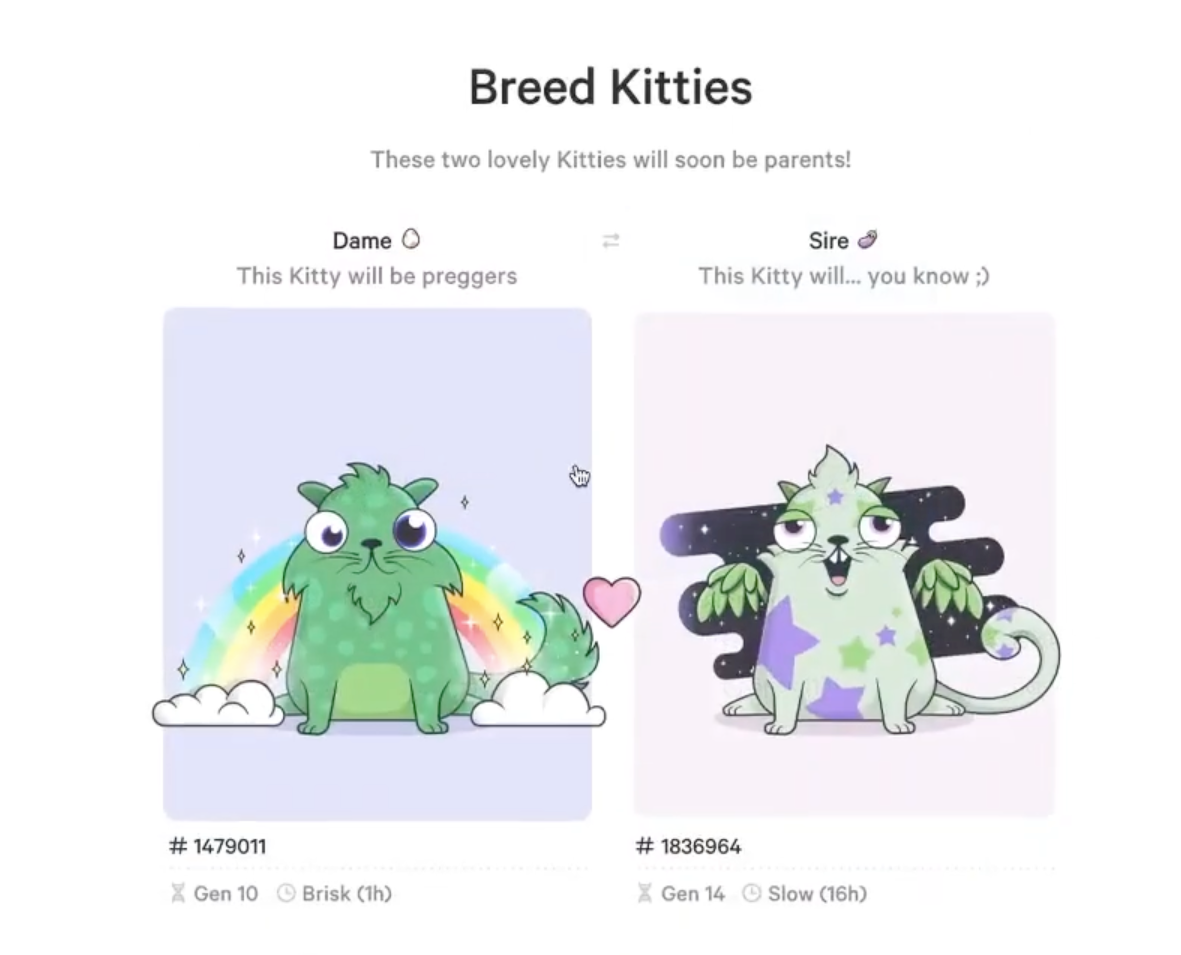Click the hourglass icon next to Gen 10
Screen dimensions: 1181x955
(x=178, y=894)
